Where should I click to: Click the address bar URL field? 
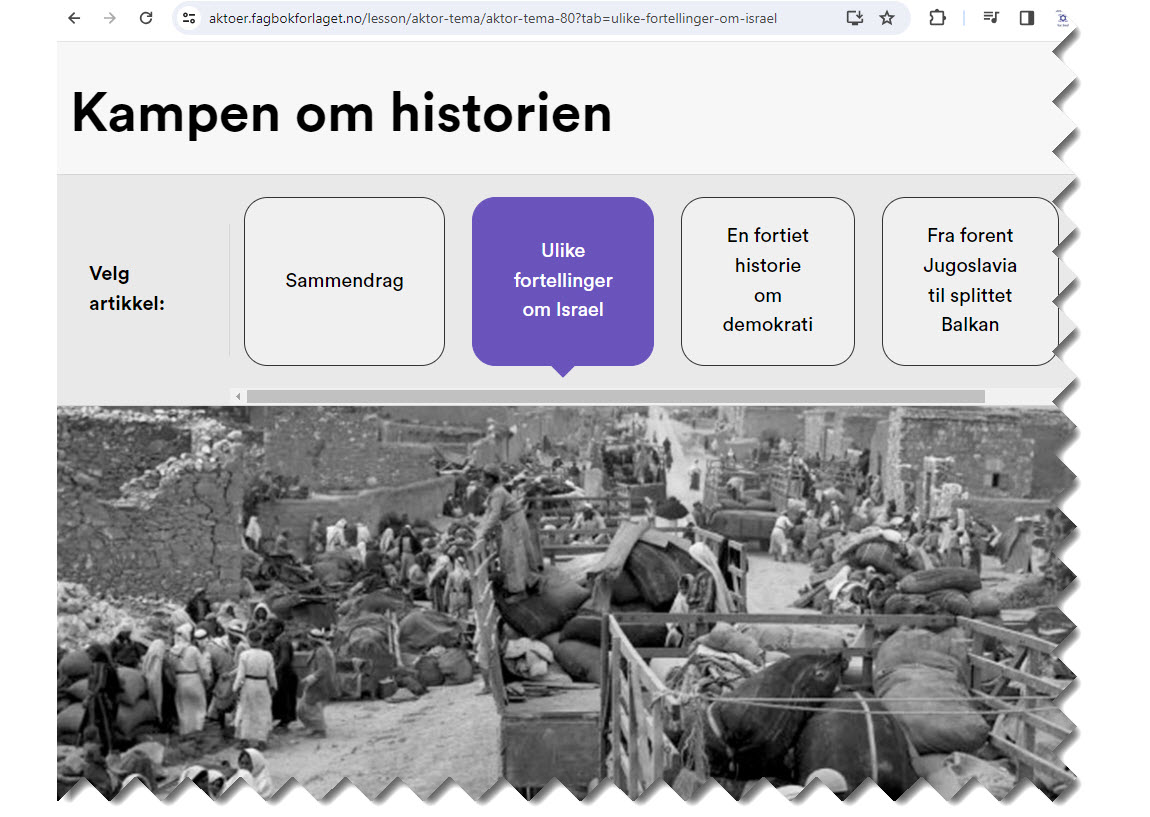pyautogui.click(x=500, y=18)
